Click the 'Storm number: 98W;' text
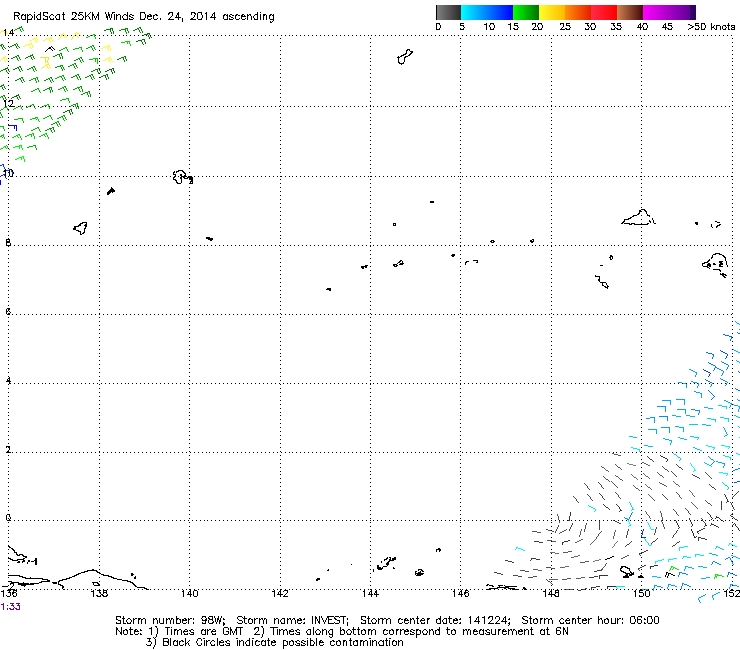This screenshot has height=650, width=740. [170, 620]
